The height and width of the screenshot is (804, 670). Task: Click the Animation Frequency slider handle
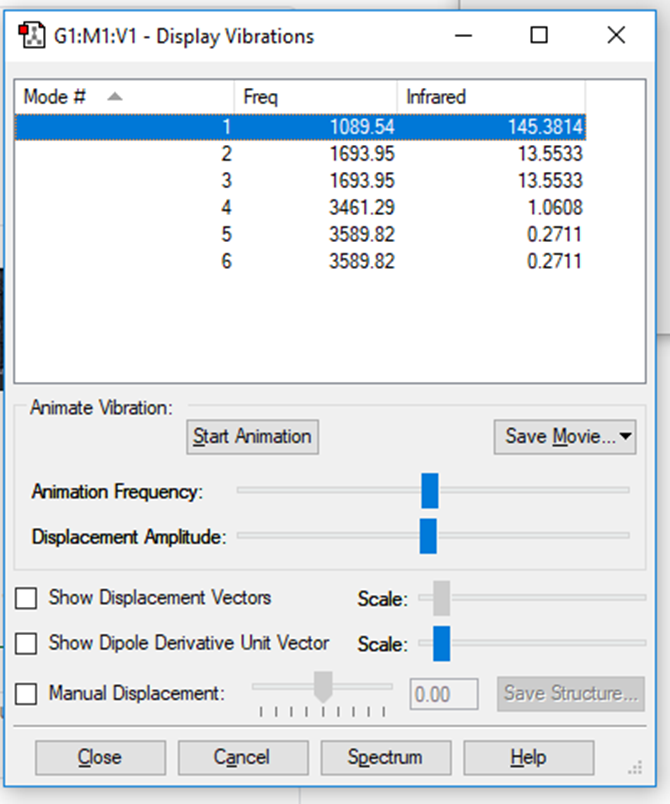[x=430, y=491]
